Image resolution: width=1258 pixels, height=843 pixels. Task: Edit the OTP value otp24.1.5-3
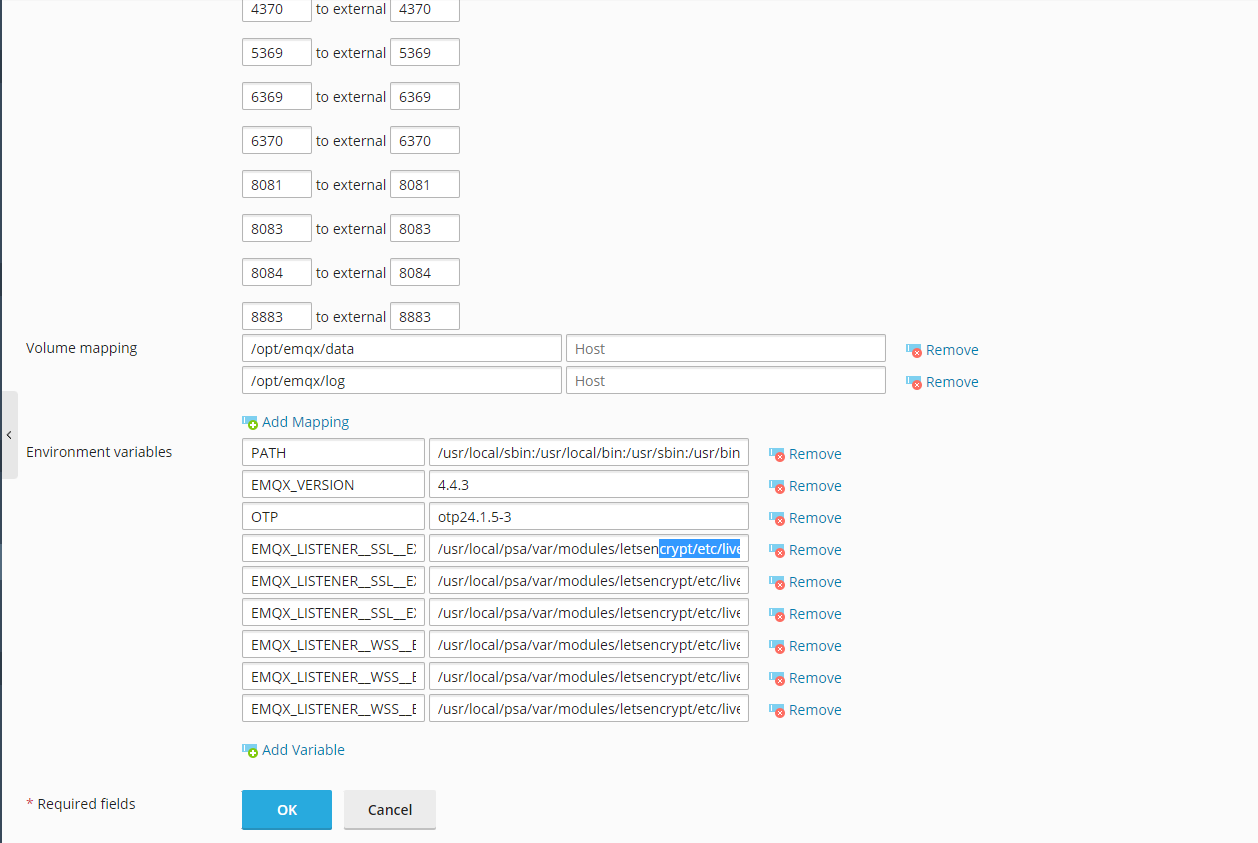click(x=588, y=516)
